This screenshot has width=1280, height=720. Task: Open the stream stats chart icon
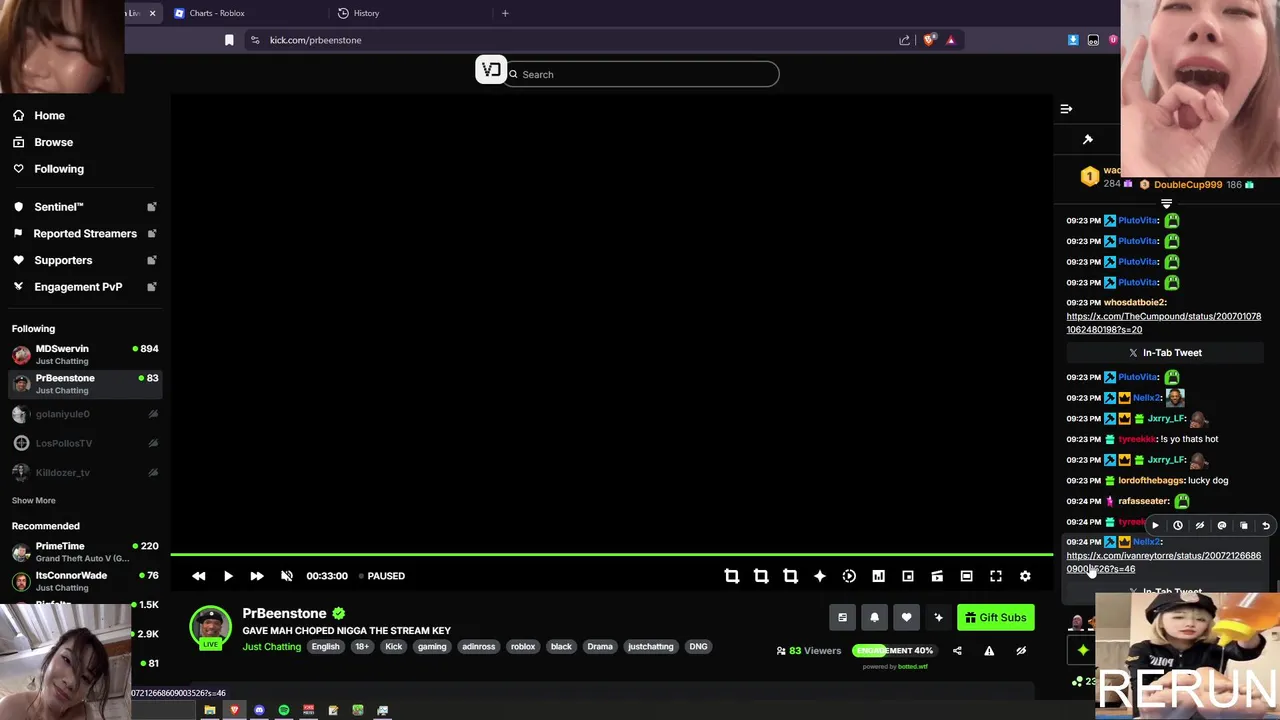pyautogui.click(x=878, y=576)
